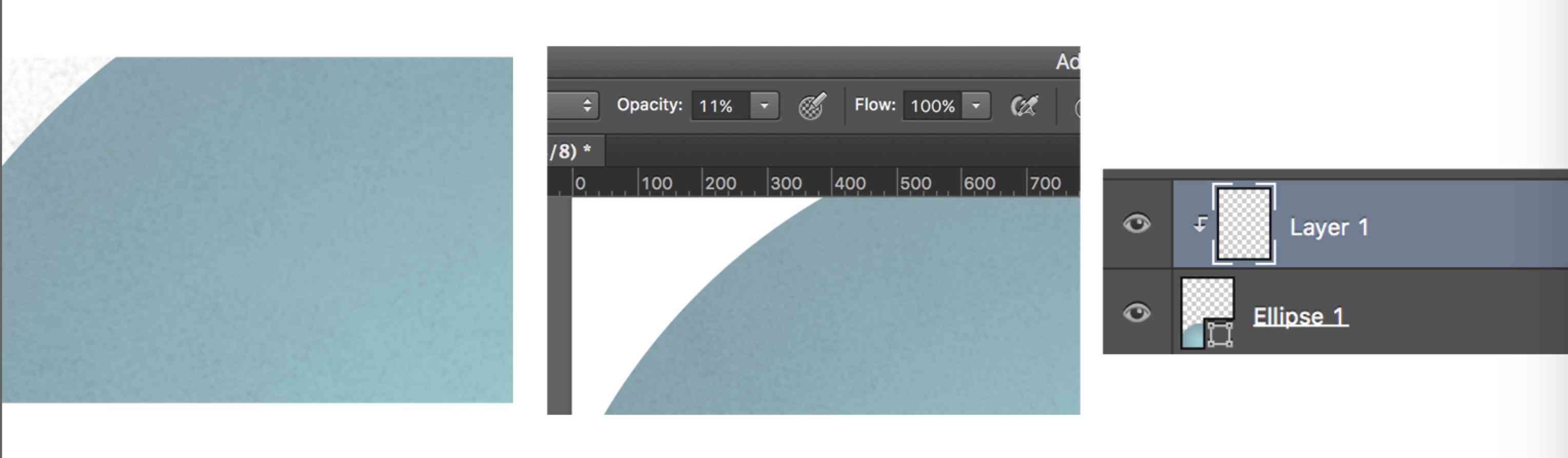Click the Opacity 11% input field
Image resolution: width=1568 pixels, height=458 pixels.
coord(721,106)
